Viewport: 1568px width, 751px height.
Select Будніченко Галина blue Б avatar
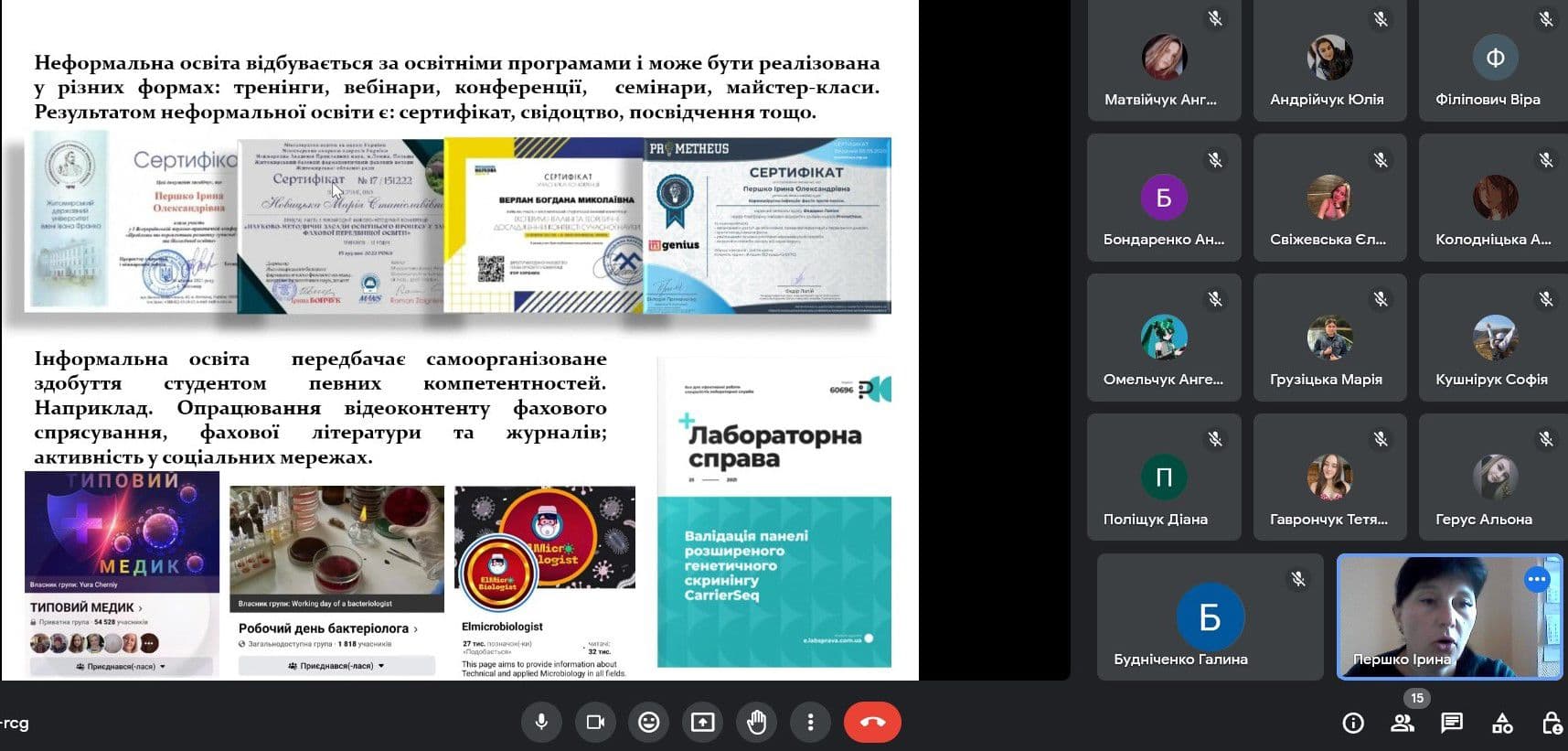pyautogui.click(x=1210, y=617)
